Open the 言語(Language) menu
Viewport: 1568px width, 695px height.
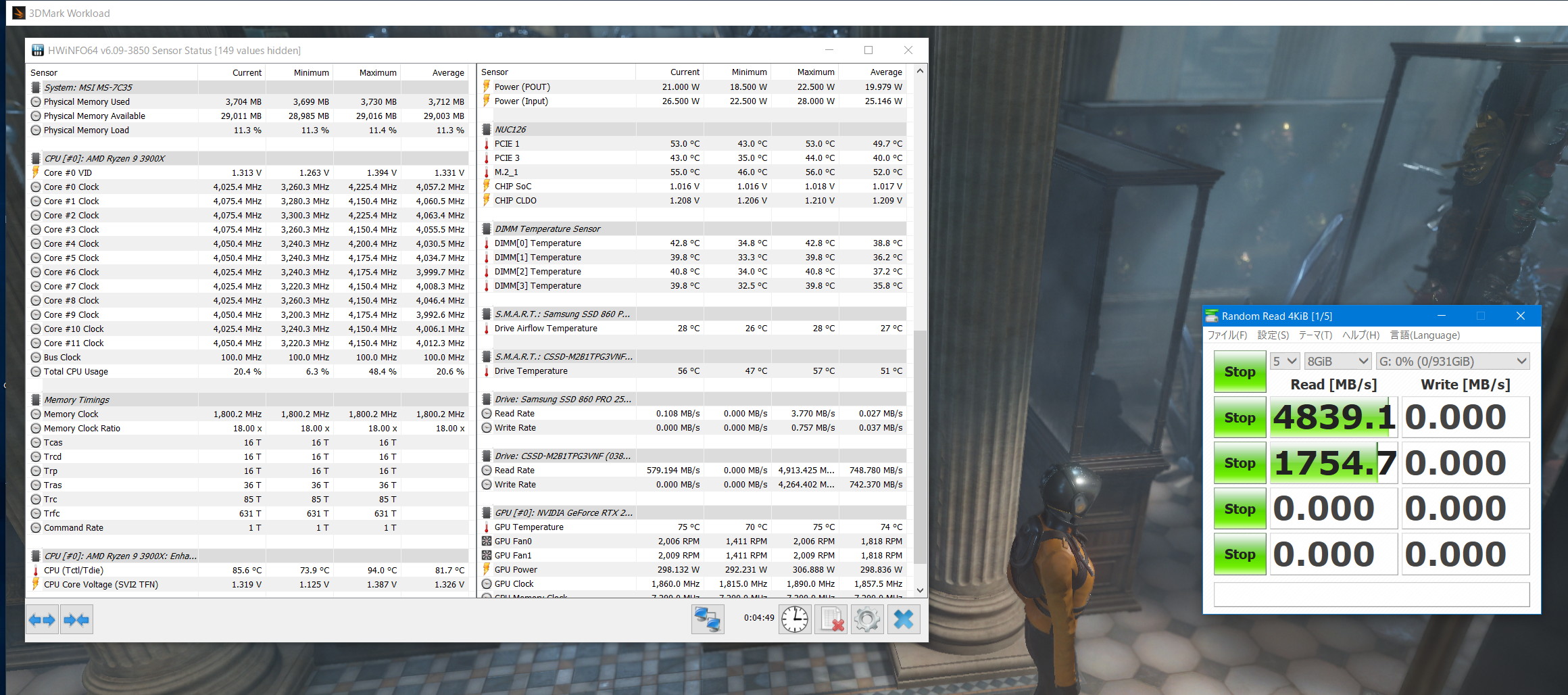click(x=1425, y=335)
